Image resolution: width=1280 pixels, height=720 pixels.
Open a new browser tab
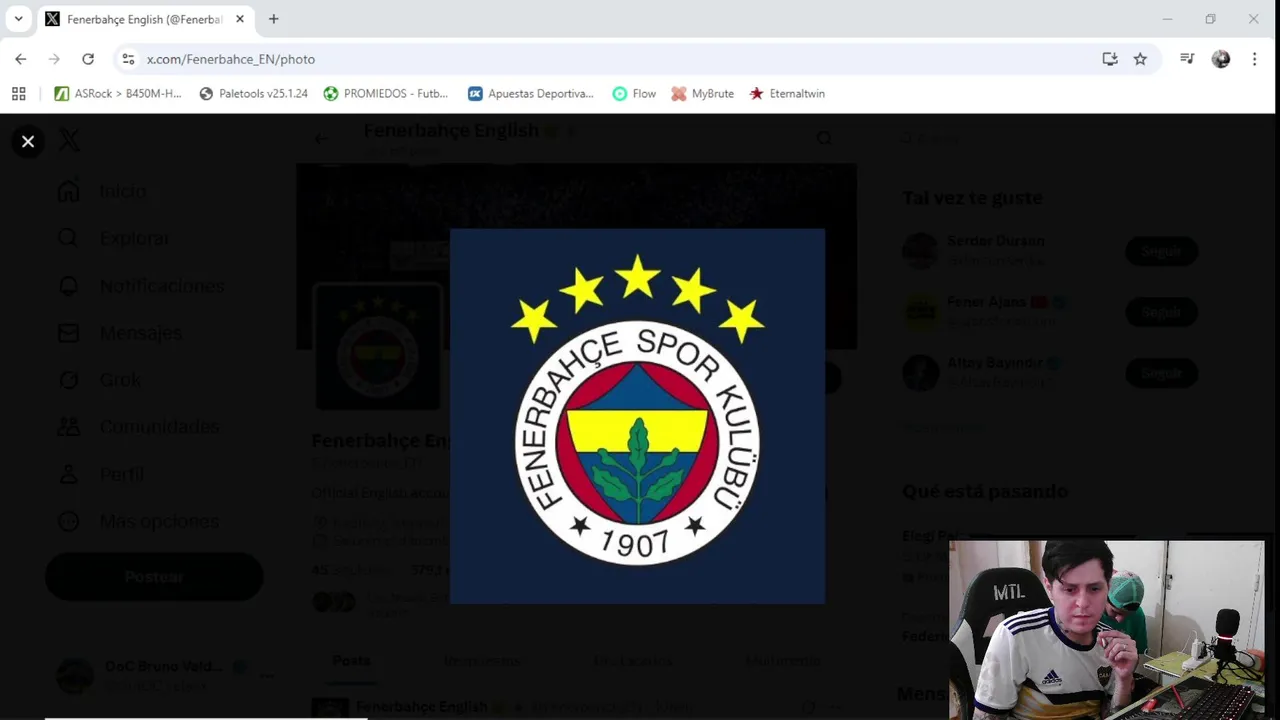273,19
